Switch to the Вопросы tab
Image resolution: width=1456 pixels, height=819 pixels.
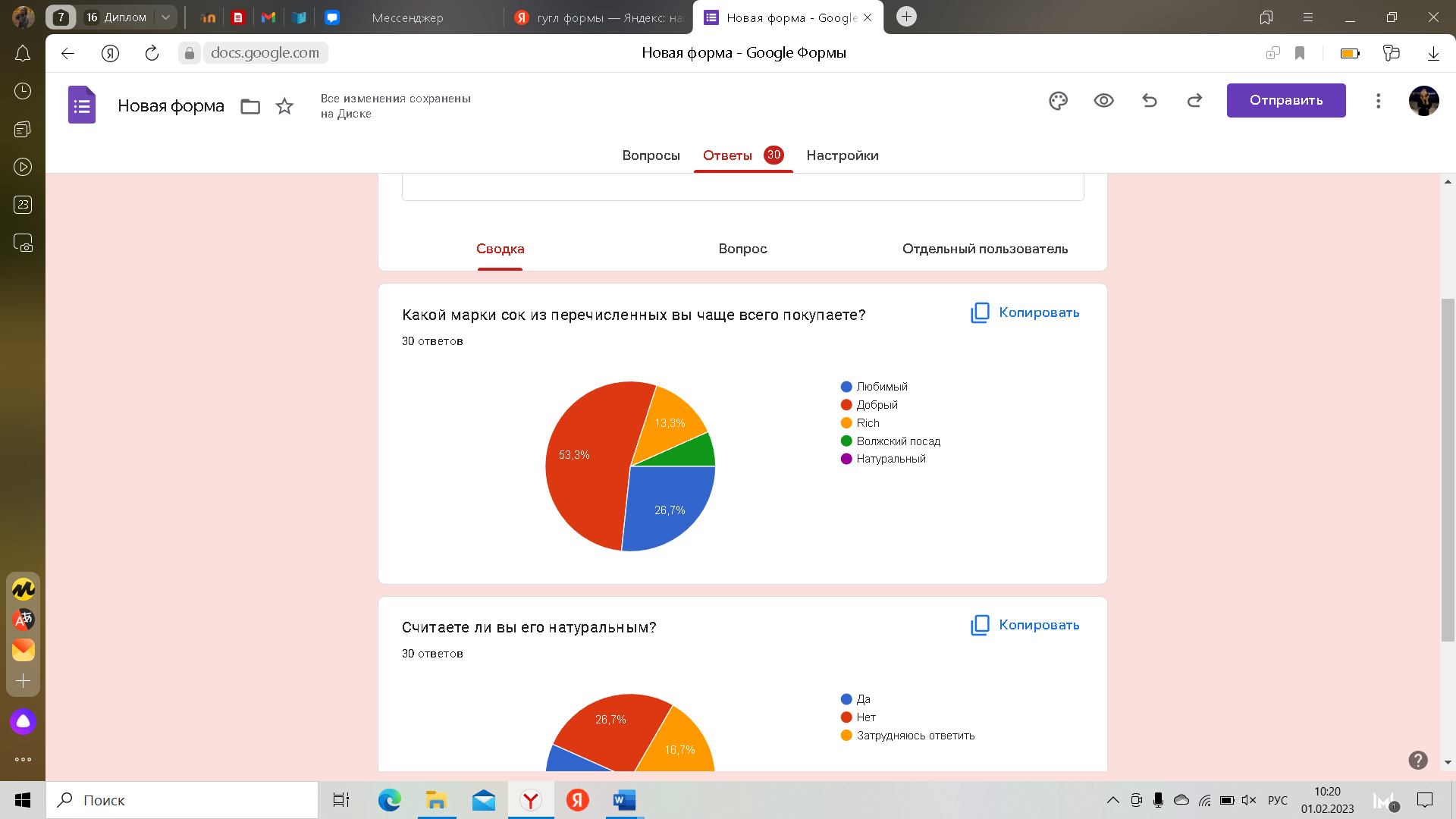pyautogui.click(x=651, y=155)
